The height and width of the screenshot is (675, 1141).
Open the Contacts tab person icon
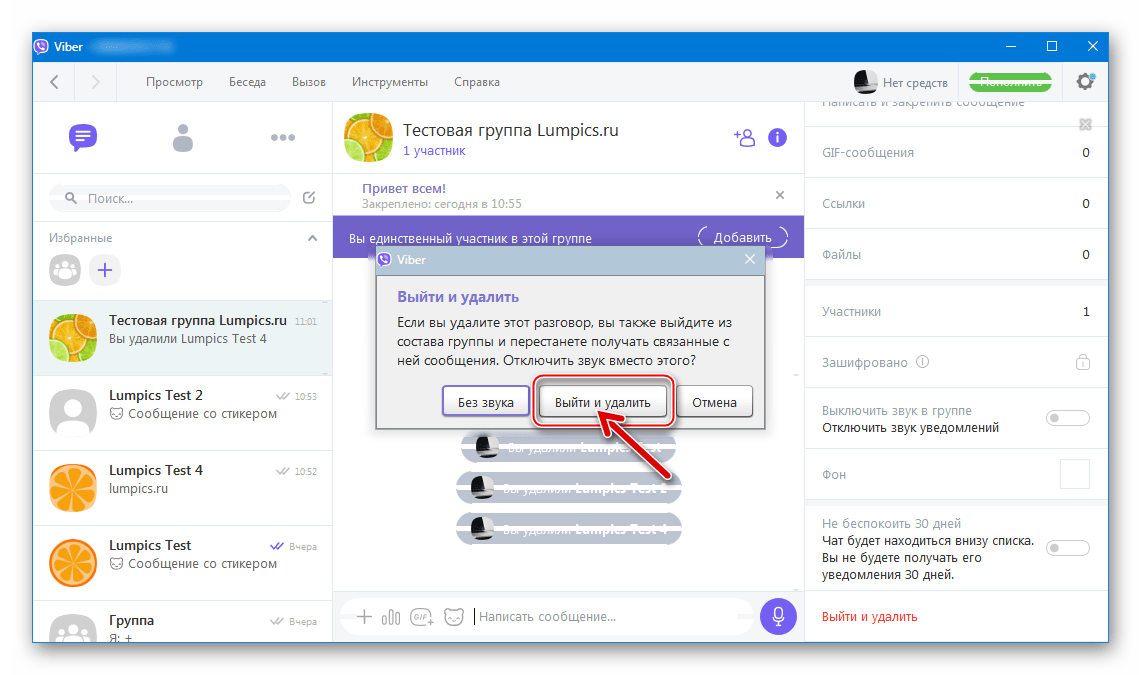[x=183, y=137]
